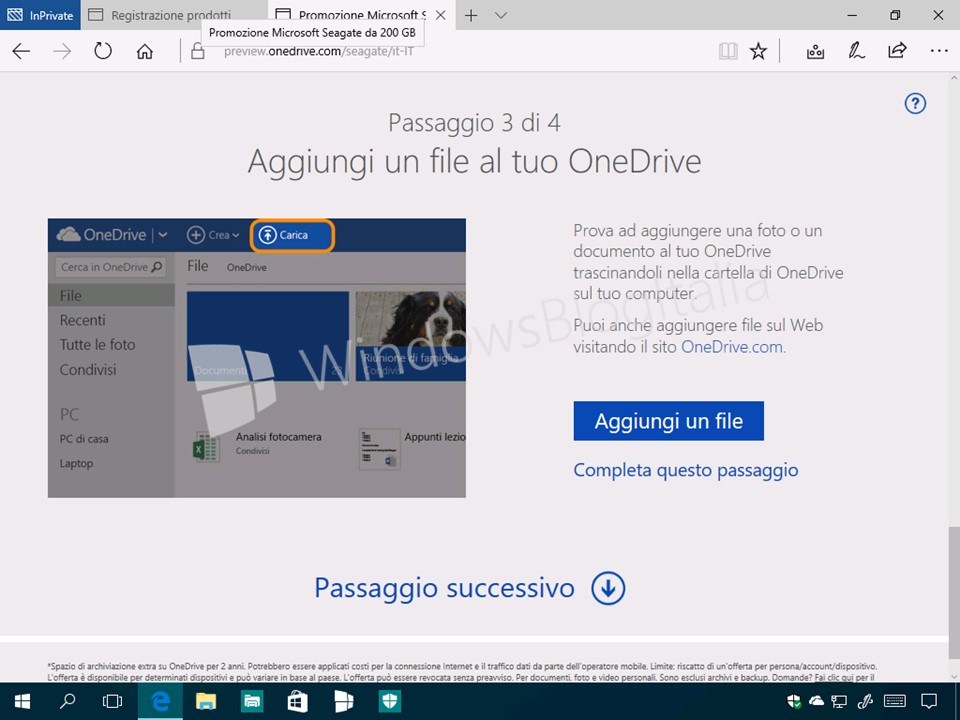Open the white flag taskbar app
This screenshot has height=720, width=960.
click(343, 701)
